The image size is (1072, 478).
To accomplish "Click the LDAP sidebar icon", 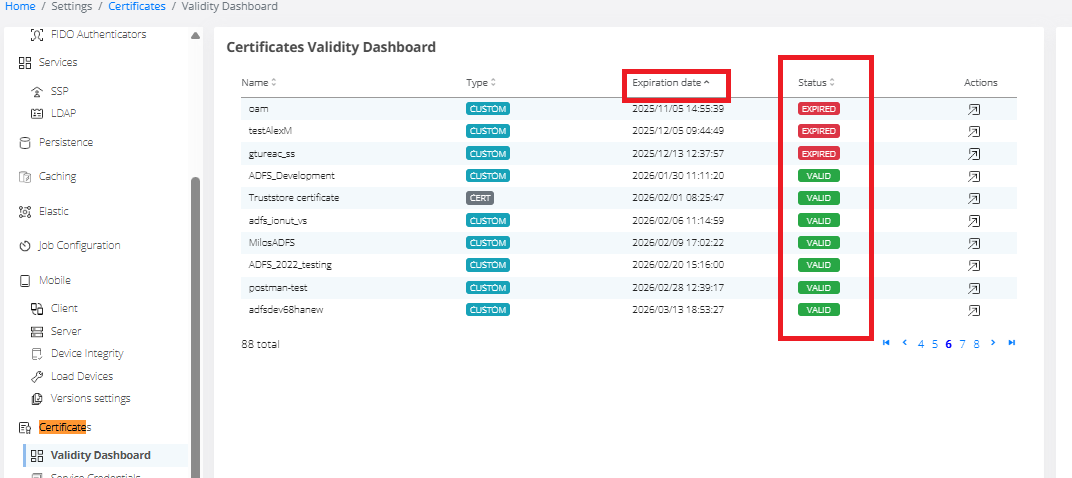I will tap(38, 114).
